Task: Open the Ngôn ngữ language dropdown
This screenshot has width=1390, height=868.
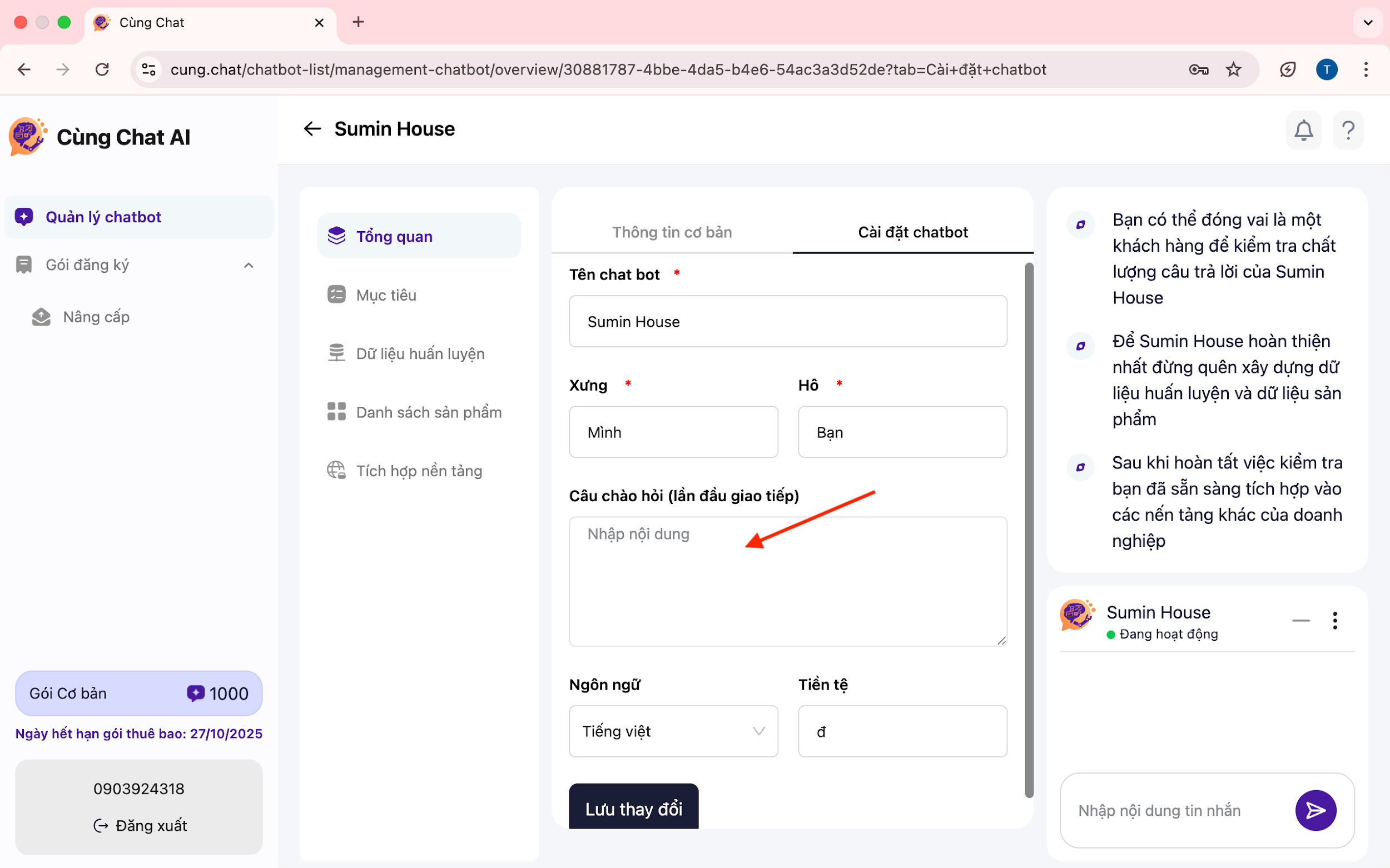Action: [673, 731]
